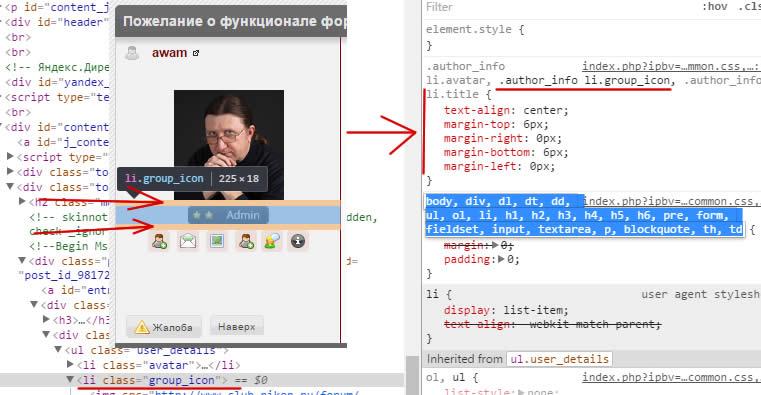761x395 pixels.
Task: Click the Admin group badge with stars
Action: tap(228, 215)
